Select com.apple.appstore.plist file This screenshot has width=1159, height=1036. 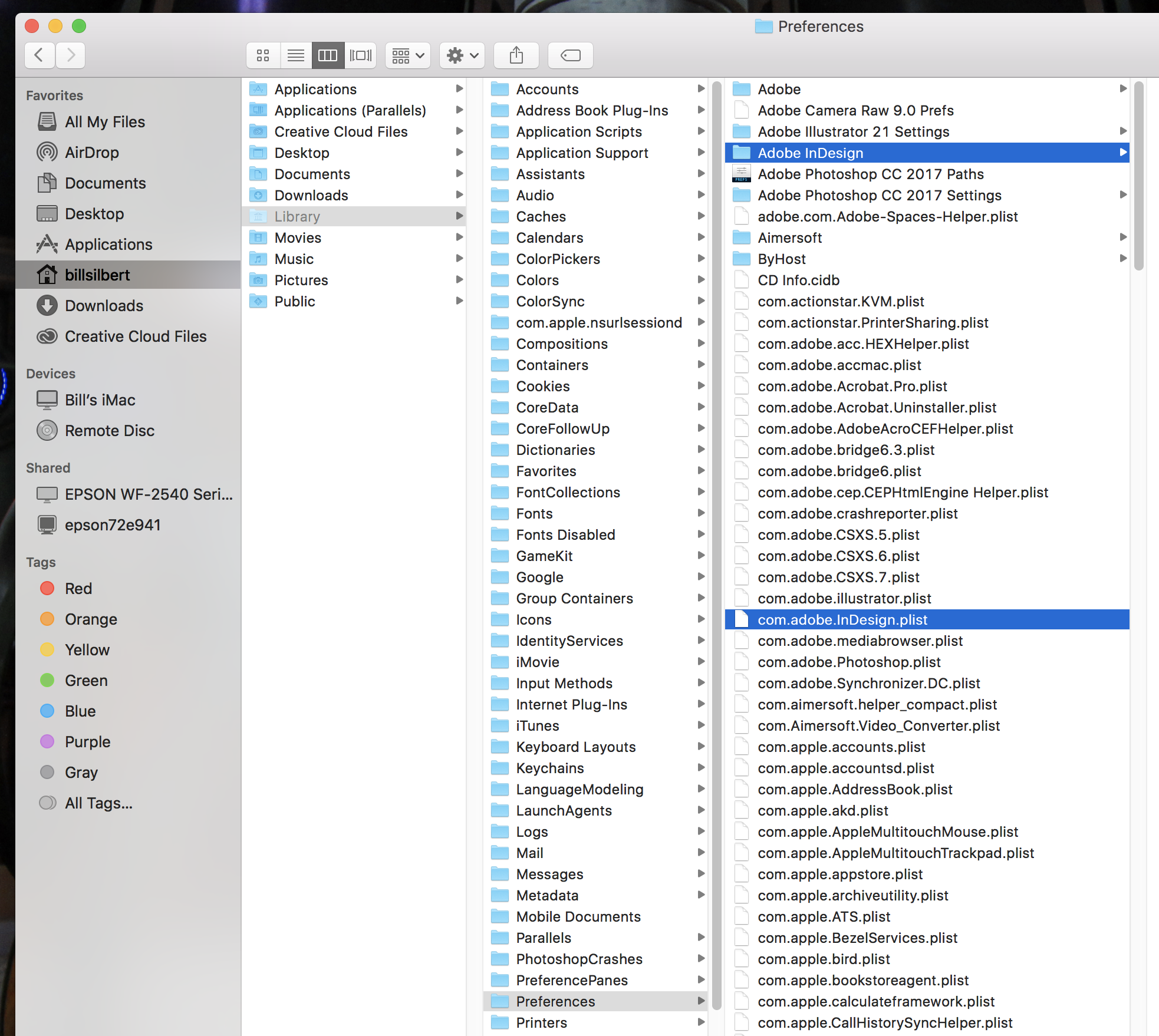[x=927, y=874]
